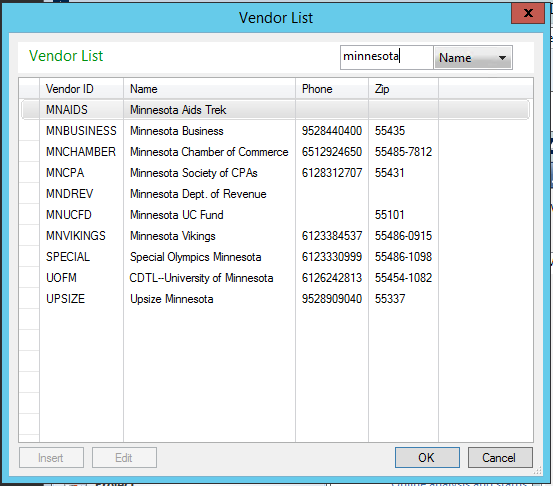Screen dimensions: 553x486
Task: Sort by Vendor ID column header
Action: point(81,89)
